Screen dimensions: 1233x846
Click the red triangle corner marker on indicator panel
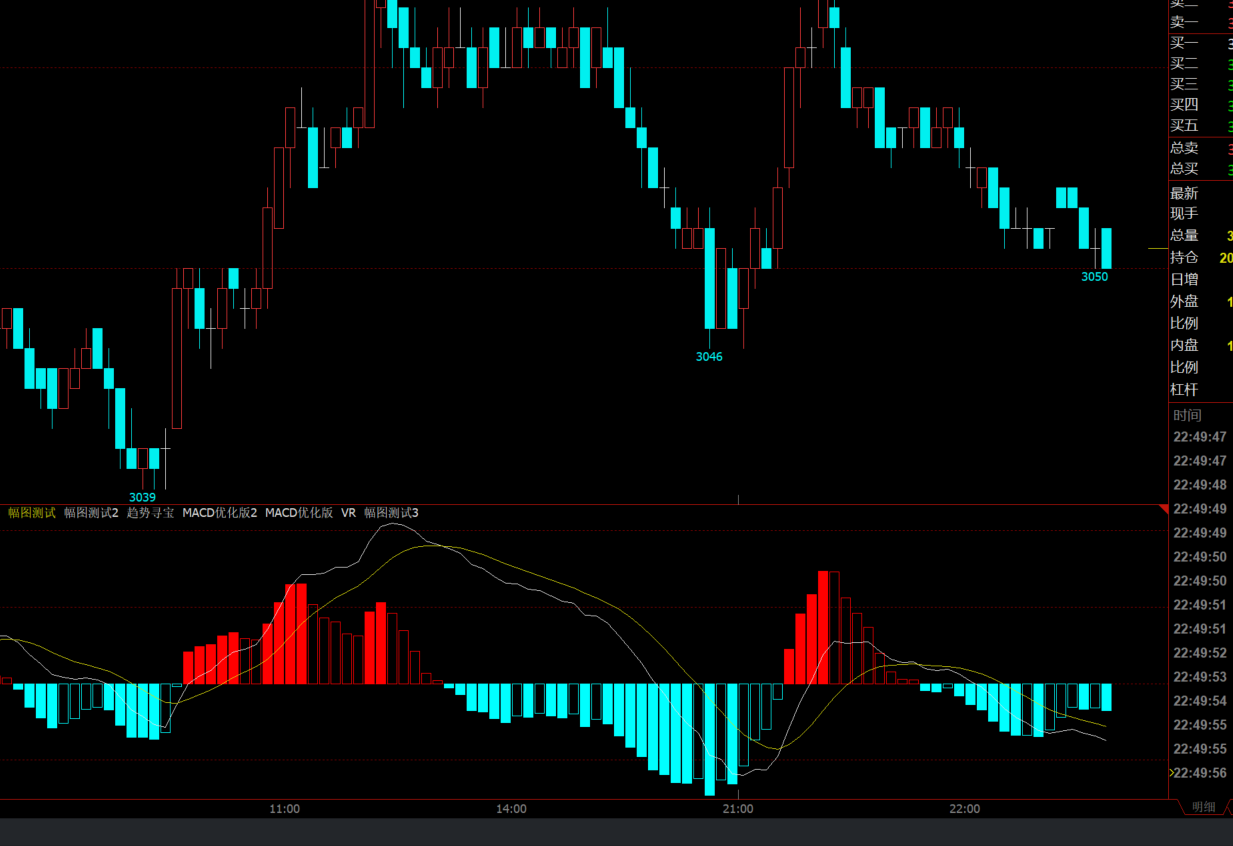[1163, 510]
